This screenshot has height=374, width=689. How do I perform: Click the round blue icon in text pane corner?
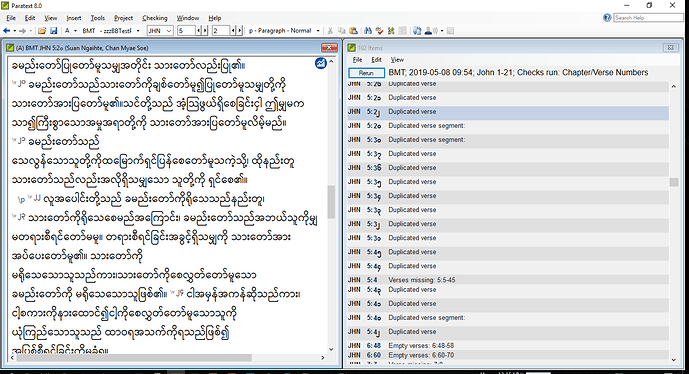[x=321, y=63]
